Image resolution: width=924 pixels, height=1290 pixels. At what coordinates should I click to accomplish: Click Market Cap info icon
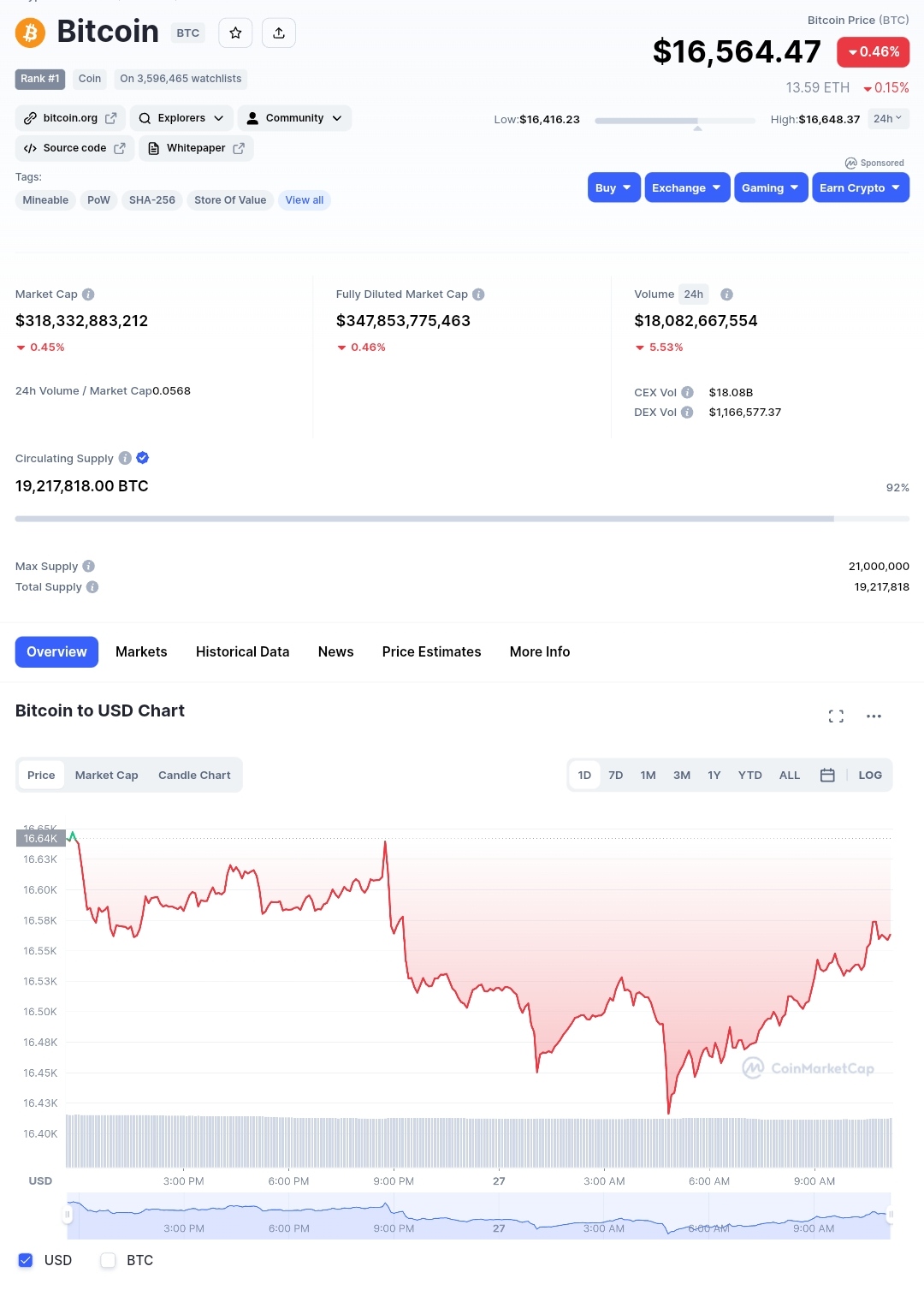tap(88, 294)
